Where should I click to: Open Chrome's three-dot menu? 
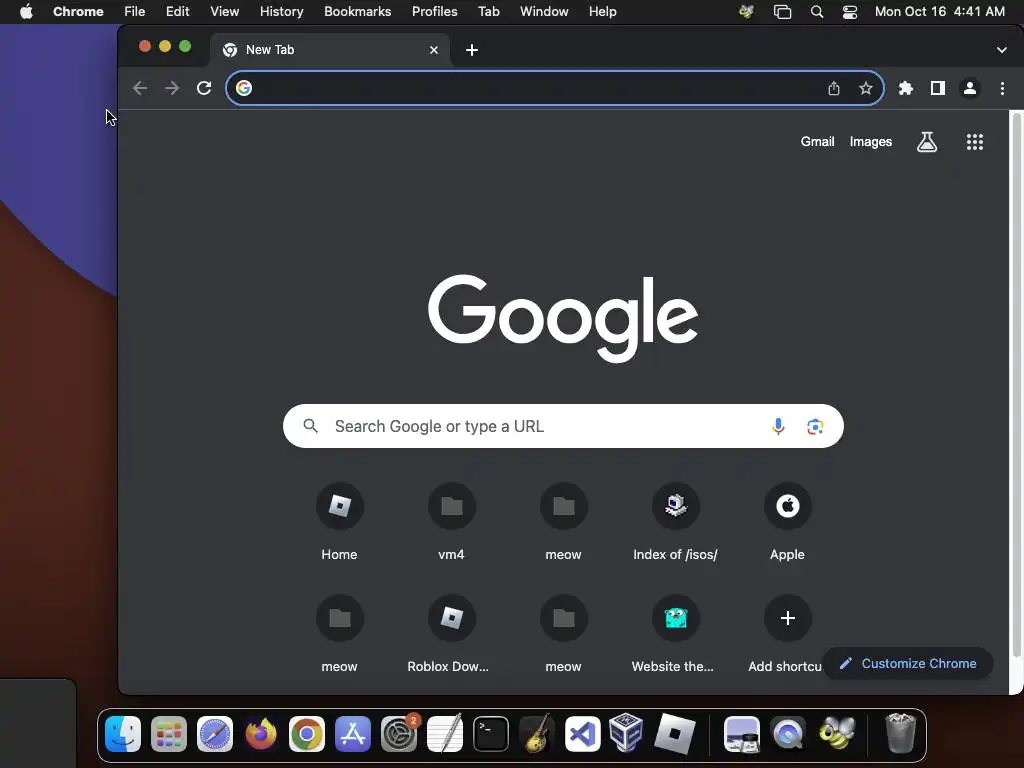pyautogui.click(x=1002, y=88)
